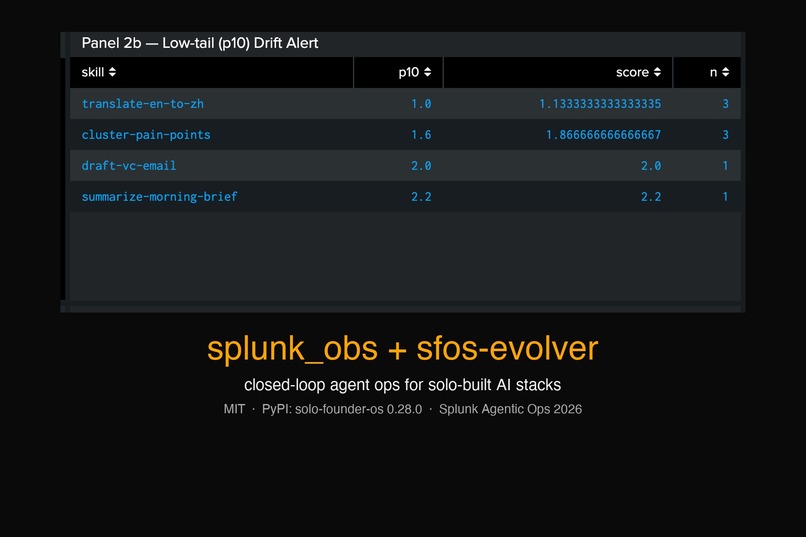This screenshot has height=537, width=806.
Task: Click score 1.1333333333333335
Action: 600,104
